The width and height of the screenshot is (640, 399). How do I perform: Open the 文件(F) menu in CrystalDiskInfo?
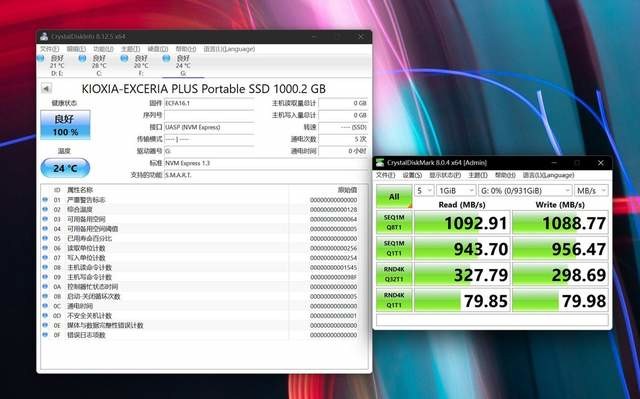coord(49,49)
